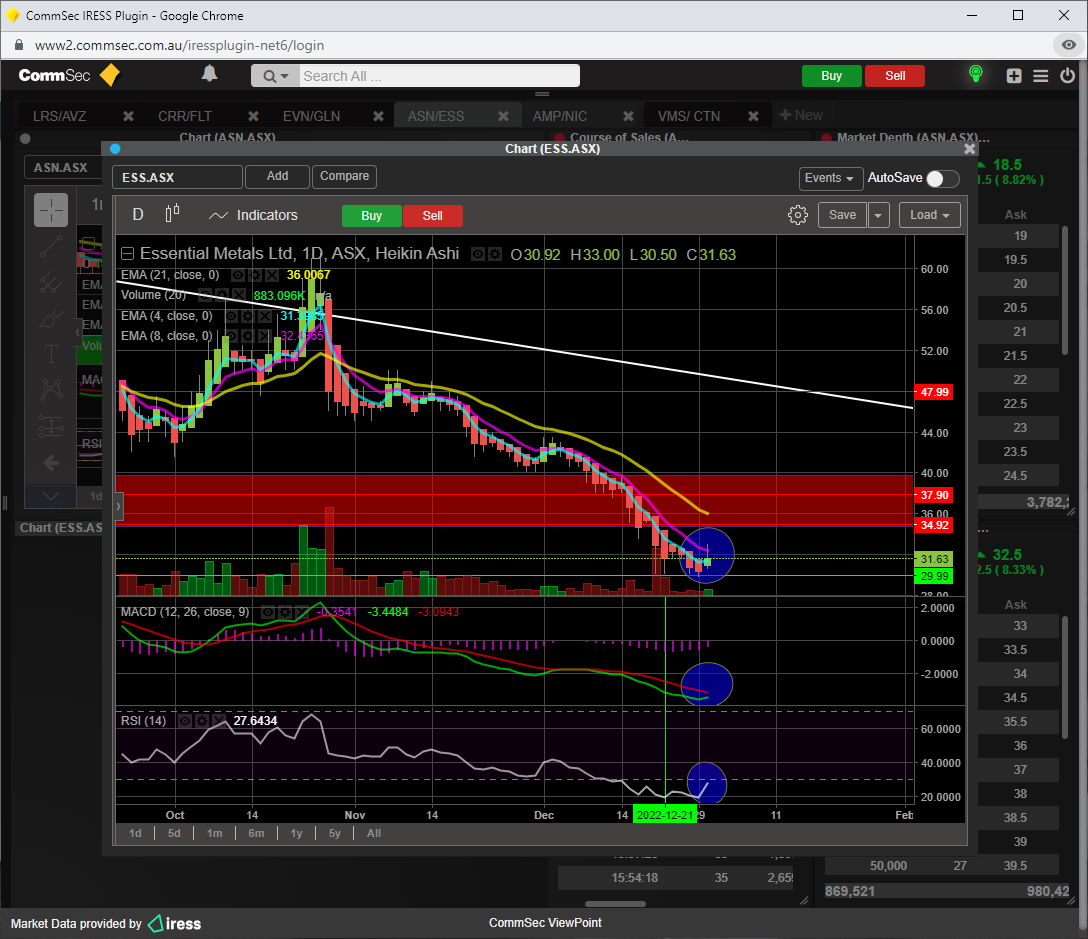The height and width of the screenshot is (939, 1088).
Task: Expand the Events dropdown
Action: pos(831,178)
